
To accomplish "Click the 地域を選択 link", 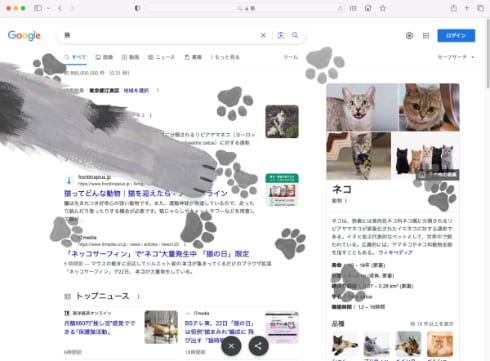I will tap(136, 90).
